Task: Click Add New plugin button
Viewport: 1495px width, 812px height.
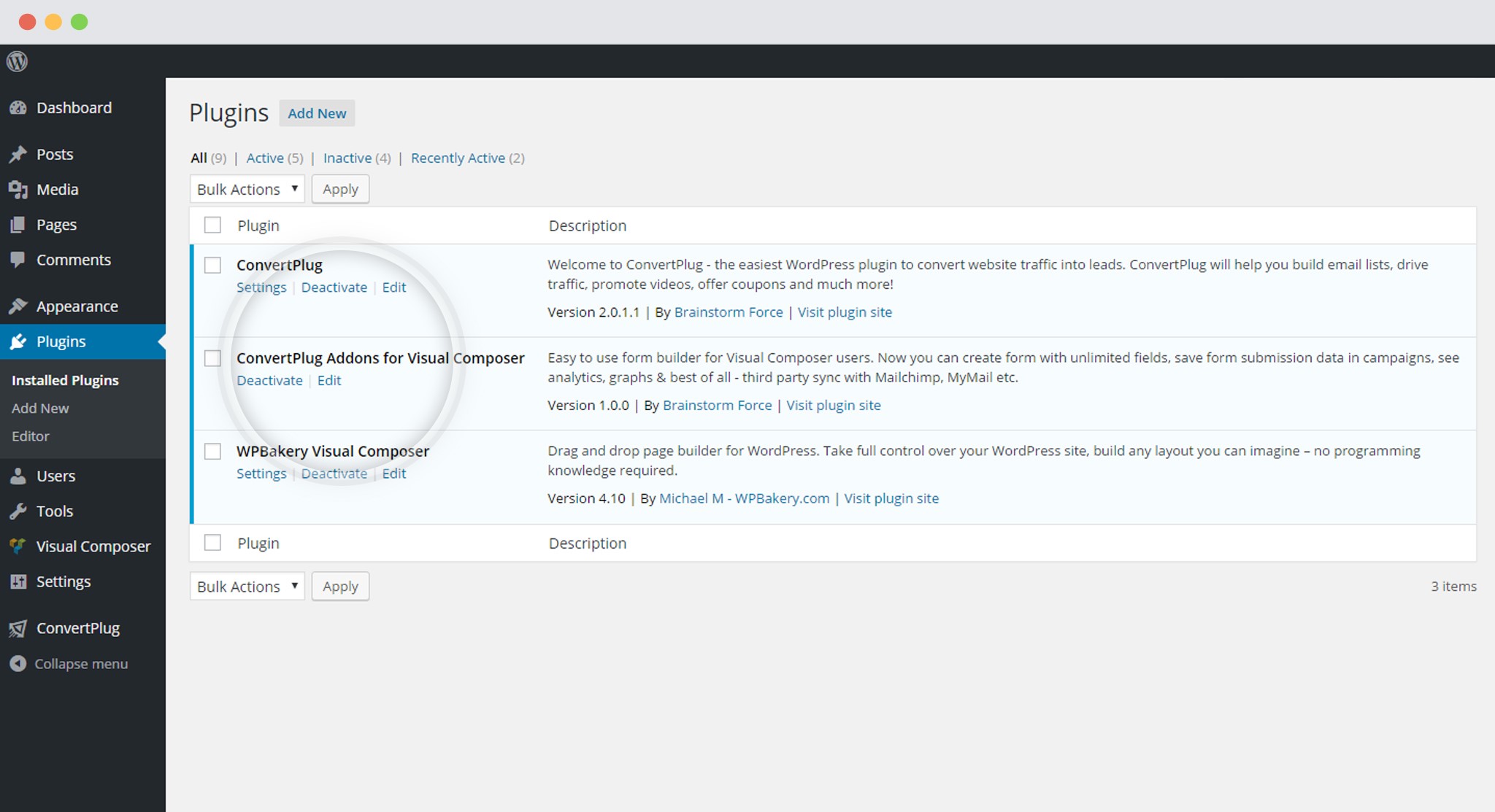Action: point(317,112)
